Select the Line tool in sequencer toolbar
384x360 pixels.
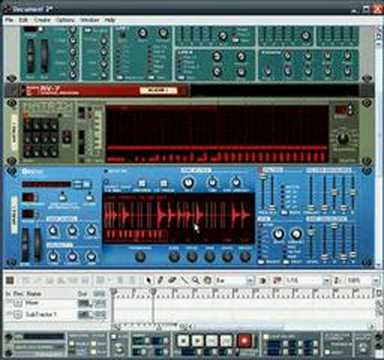coord(184,280)
